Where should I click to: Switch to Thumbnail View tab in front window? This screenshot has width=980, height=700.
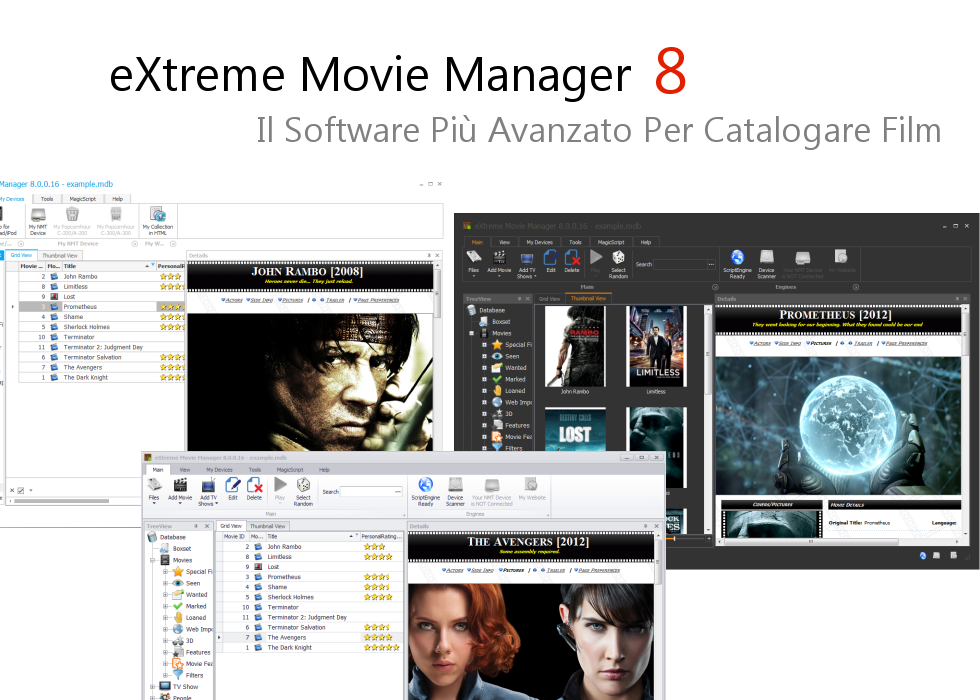268,526
